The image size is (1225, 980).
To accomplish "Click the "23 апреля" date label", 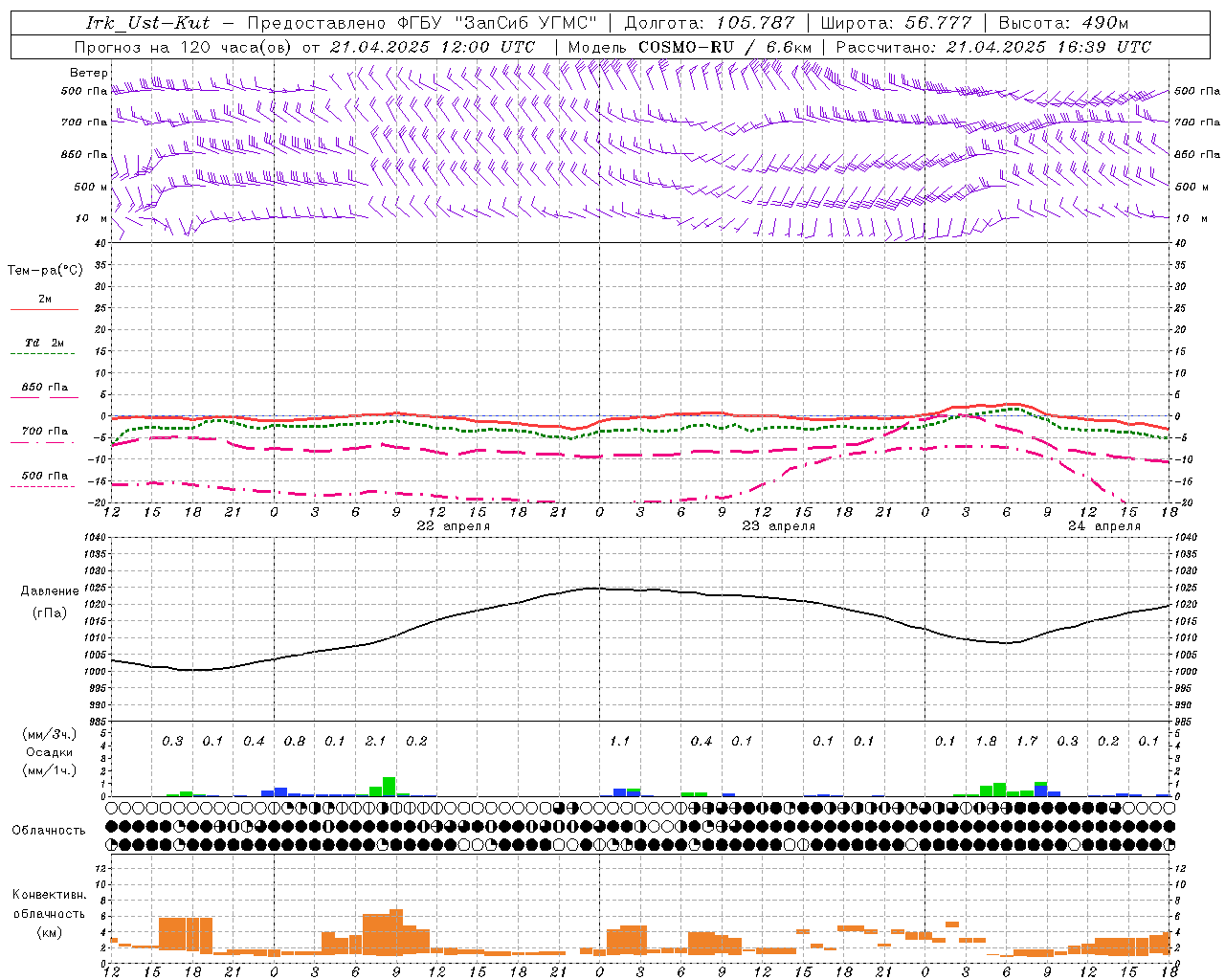I will (x=779, y=526).
